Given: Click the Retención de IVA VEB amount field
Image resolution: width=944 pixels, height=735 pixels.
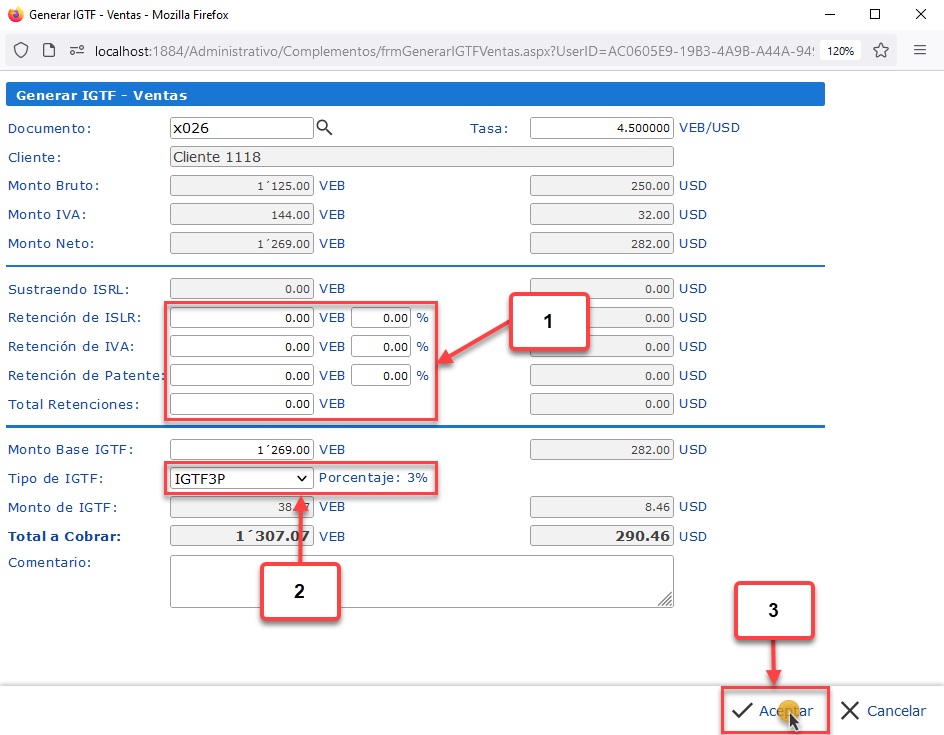Looking at the screenshot, I should click(241, 346).
